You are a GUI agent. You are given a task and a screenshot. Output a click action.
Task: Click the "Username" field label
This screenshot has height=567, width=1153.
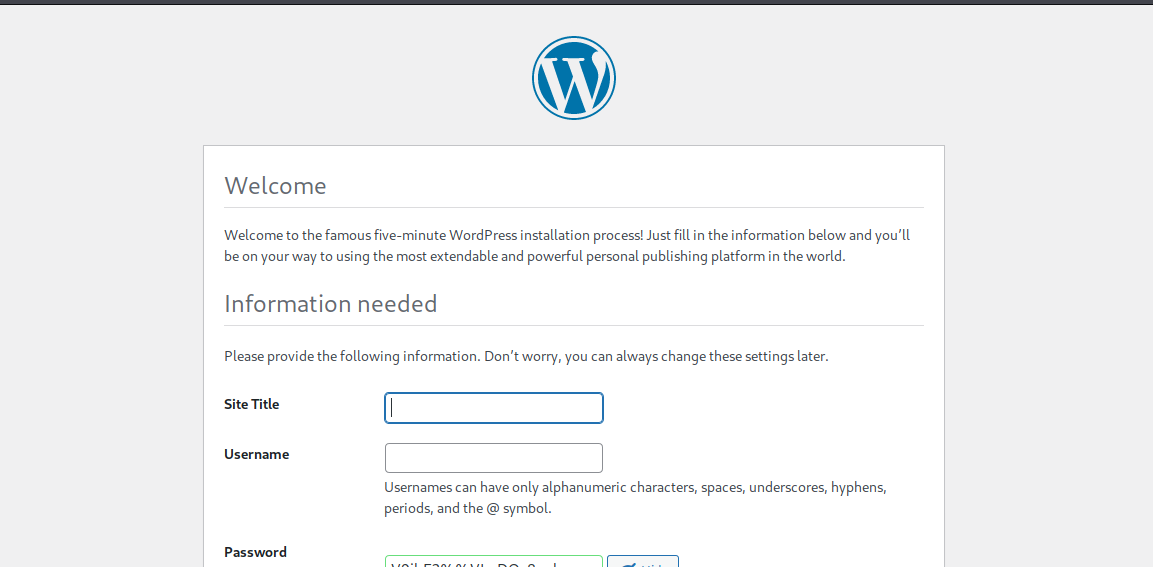256,454
